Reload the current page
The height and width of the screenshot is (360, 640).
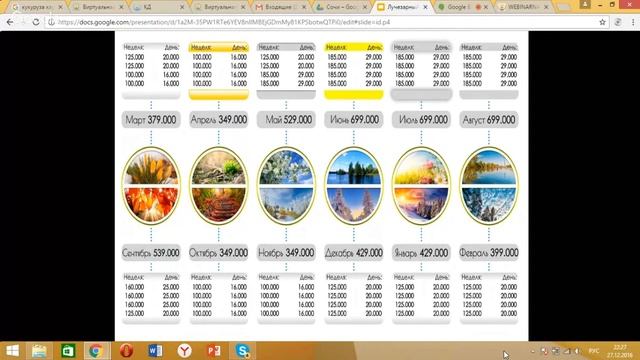[36, 22]
